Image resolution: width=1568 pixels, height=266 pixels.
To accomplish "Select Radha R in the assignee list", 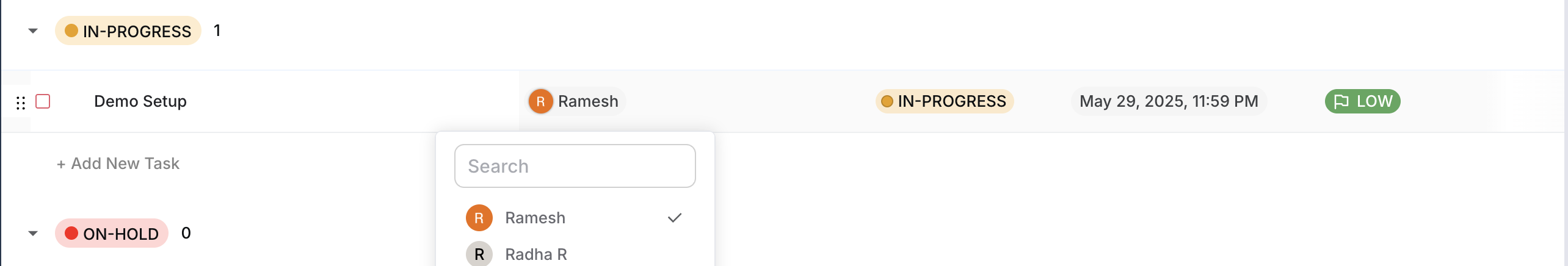I will coord(536,254).
